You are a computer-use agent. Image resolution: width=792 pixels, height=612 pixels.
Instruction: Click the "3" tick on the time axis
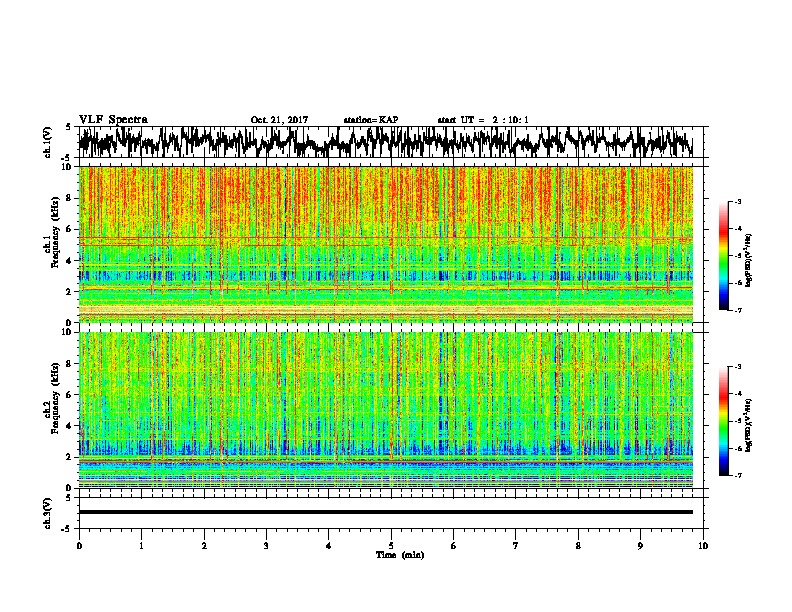tap(266, 545)
